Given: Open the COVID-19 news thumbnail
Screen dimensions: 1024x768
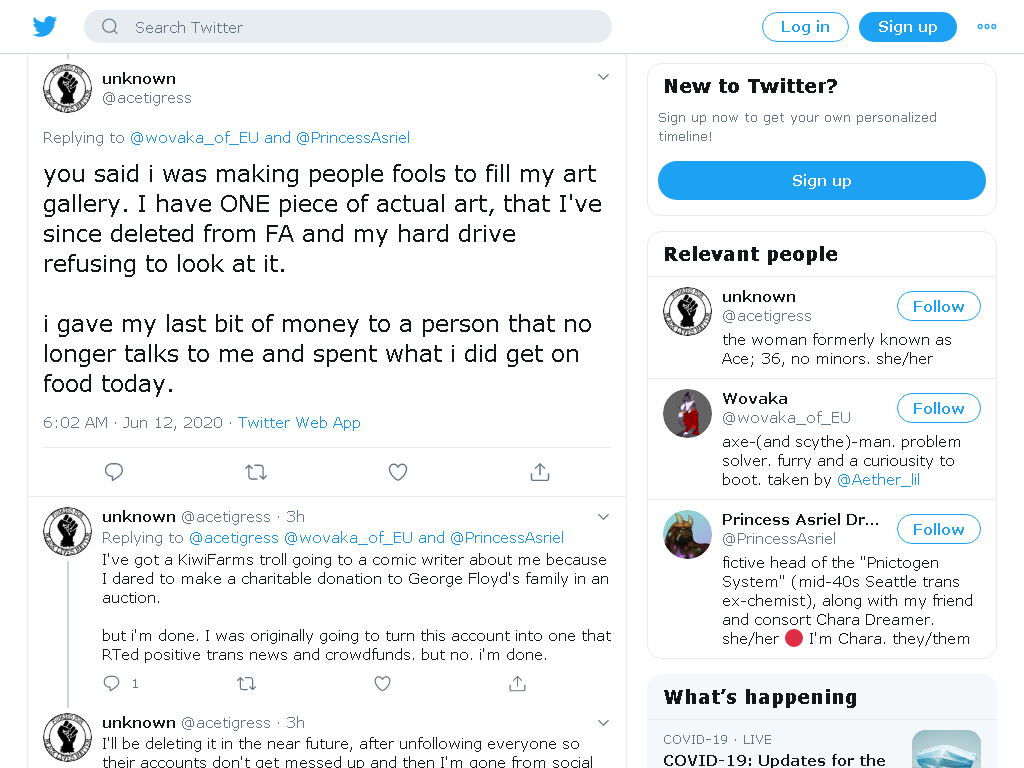Looking at the screenshot, I should pyautogui.click(x=946, y=749).
